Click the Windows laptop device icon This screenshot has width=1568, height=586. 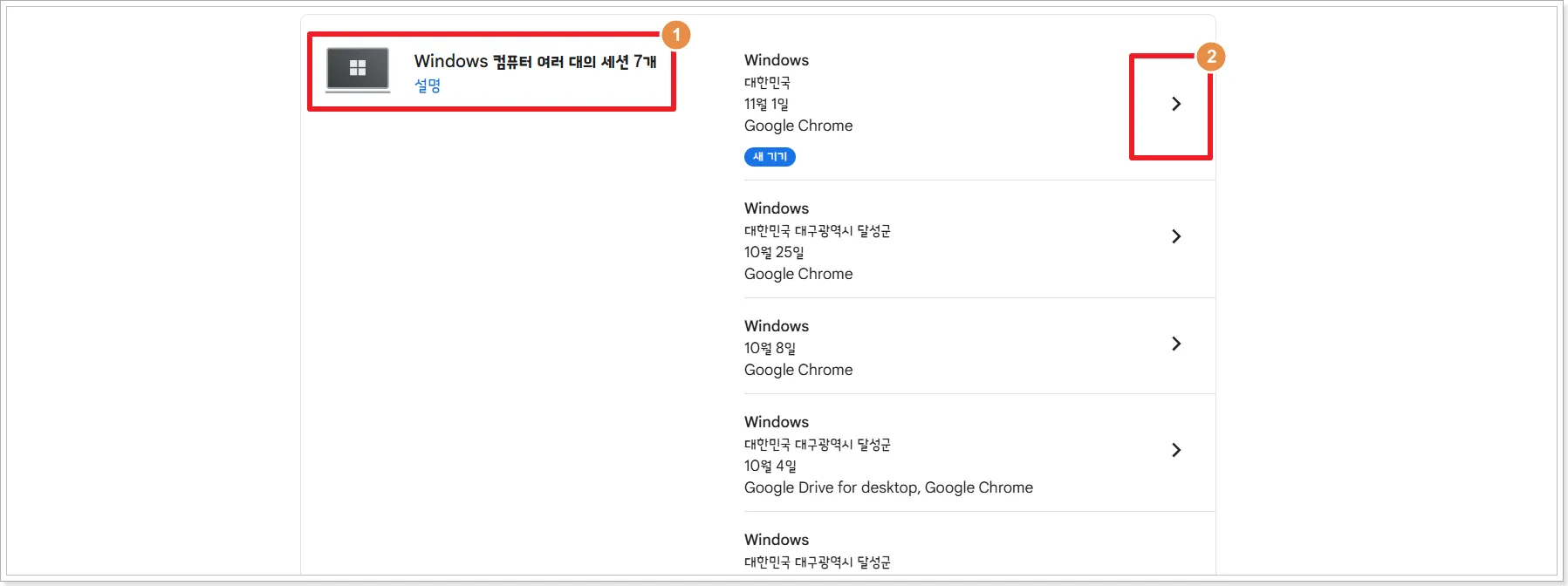[x=358, y=70]
